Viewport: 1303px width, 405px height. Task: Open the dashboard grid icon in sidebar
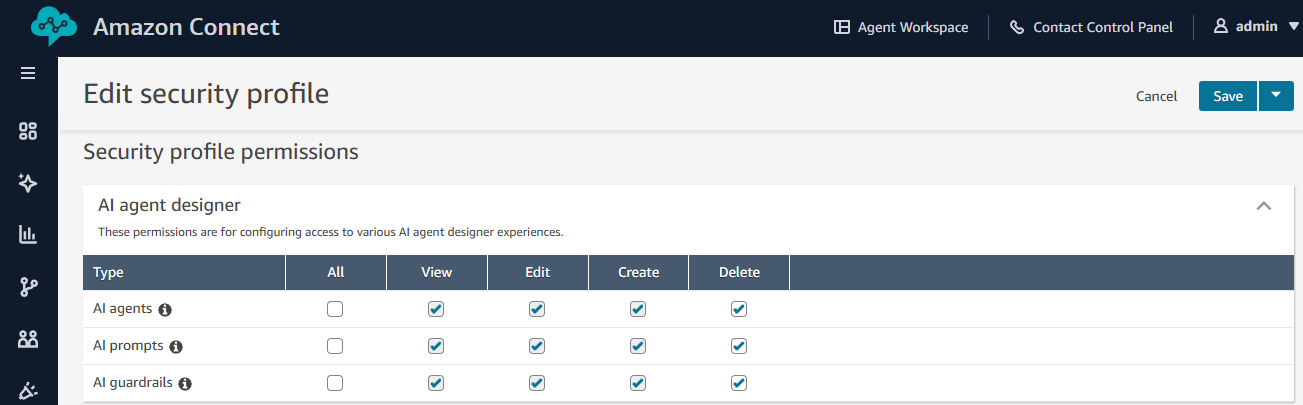(x=28, y=131)
